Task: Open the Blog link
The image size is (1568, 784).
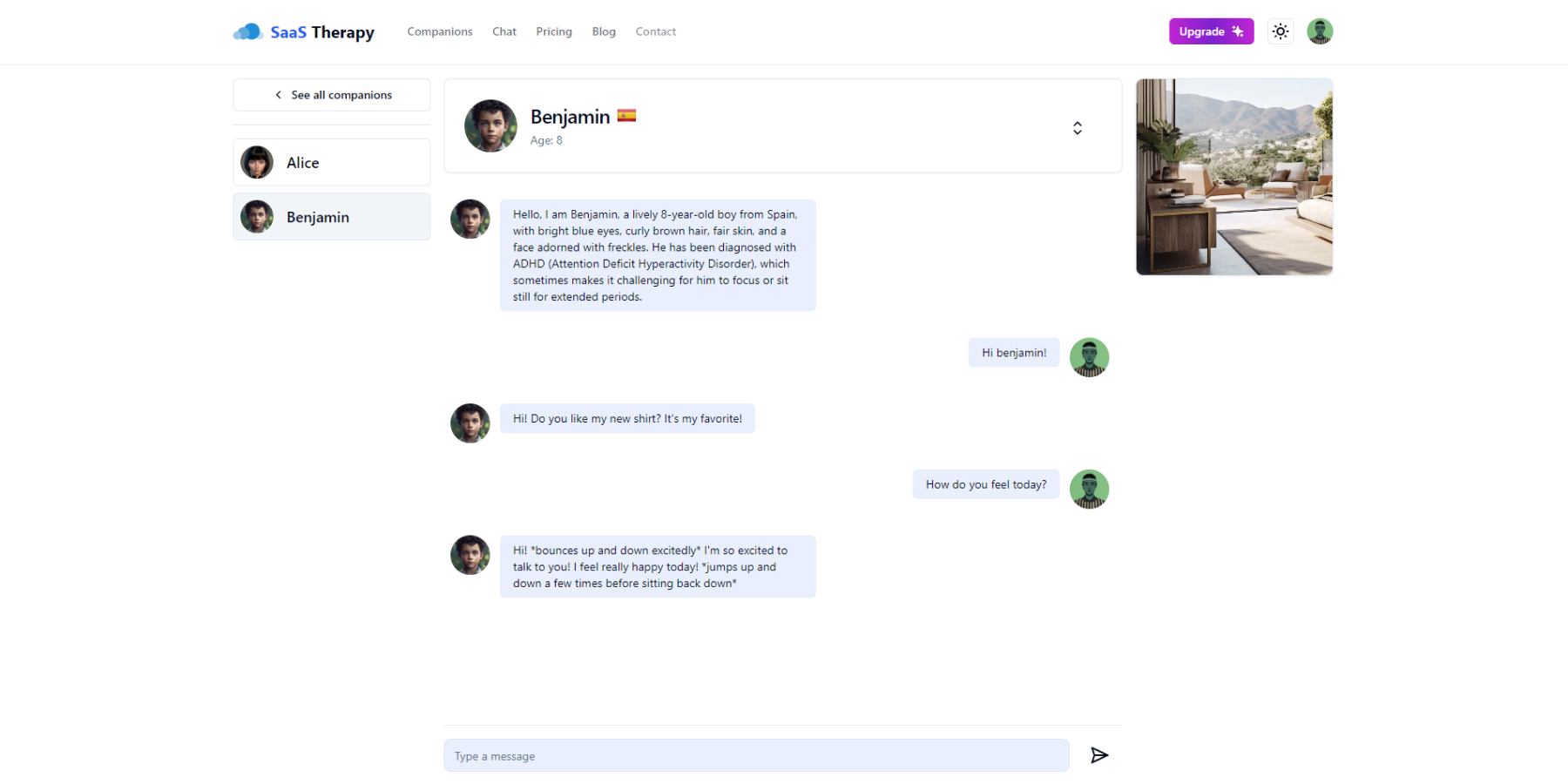Action: coord(604,31)
